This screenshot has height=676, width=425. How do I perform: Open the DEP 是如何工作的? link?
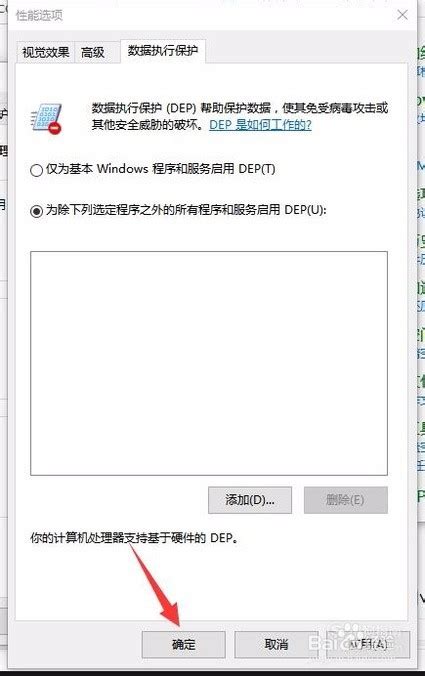(260, 125)
